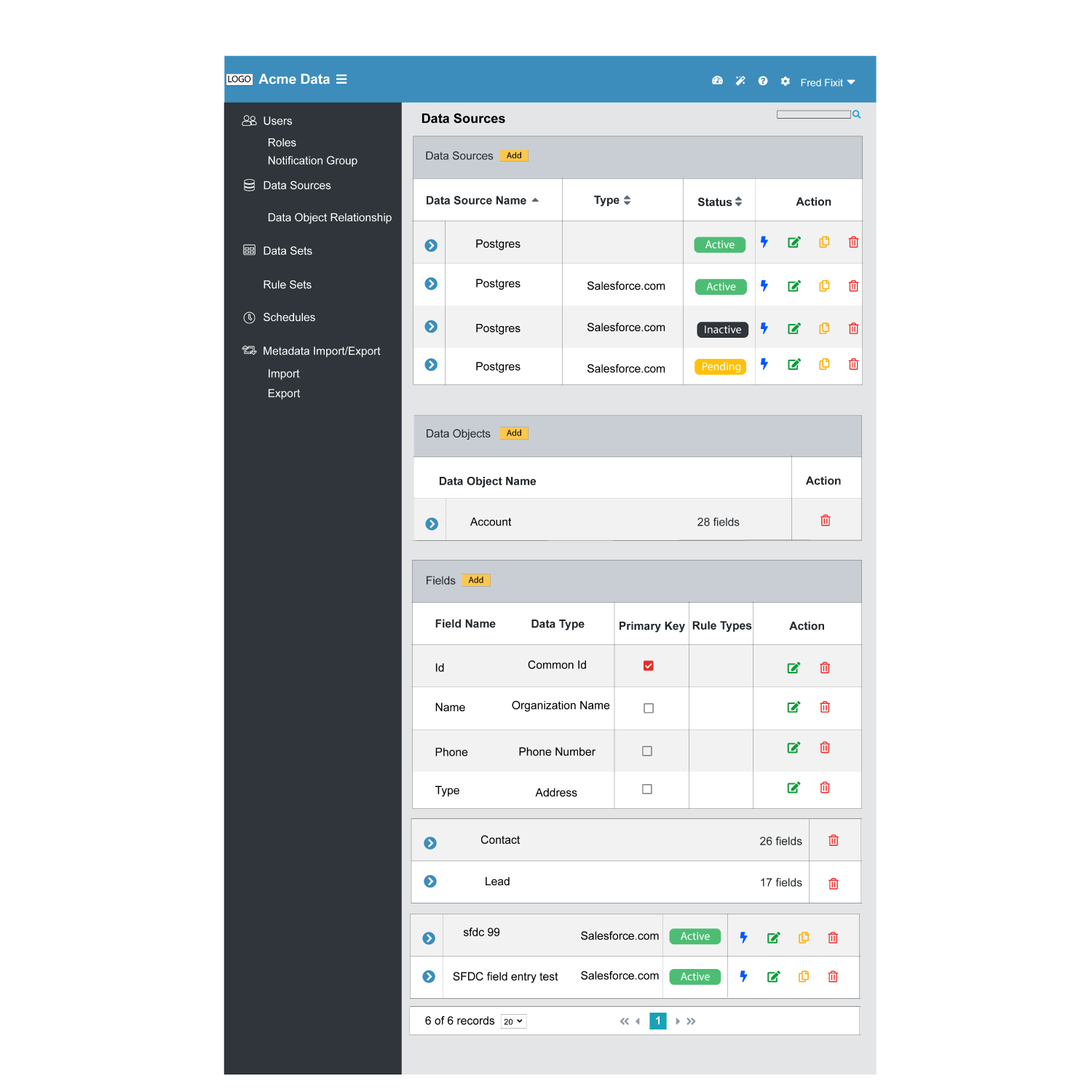
Task: Open the settings gear icon in header
Action: [x=786, y=81]
